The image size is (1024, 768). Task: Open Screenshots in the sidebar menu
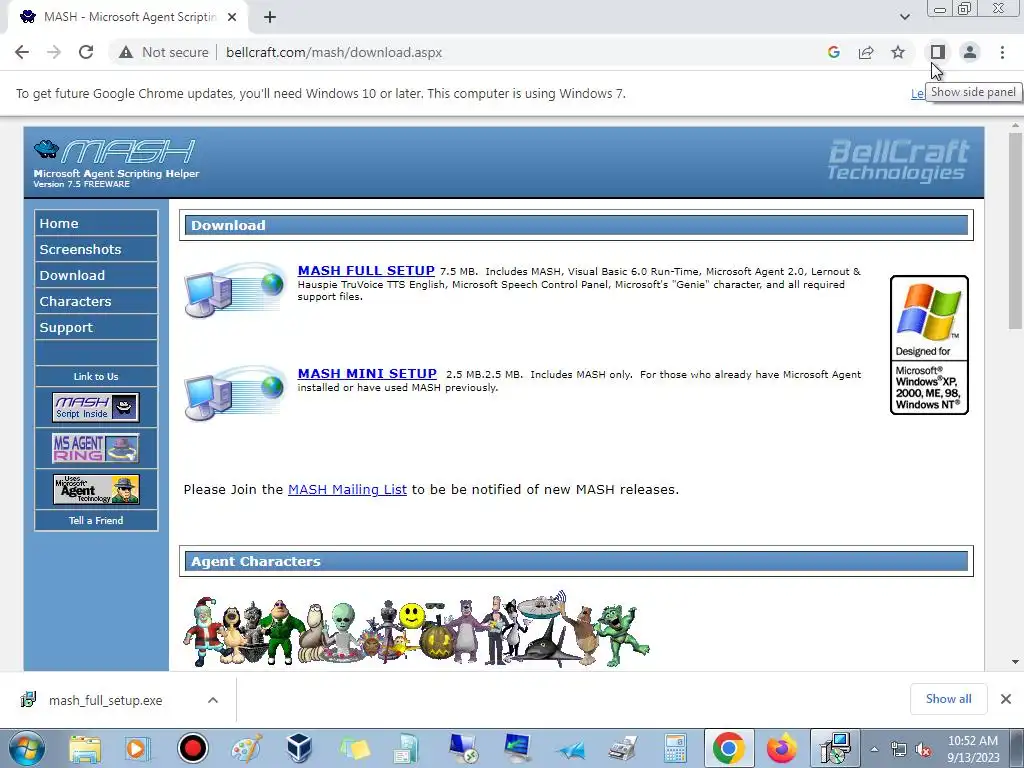pyautogui.click(x=96, y=249)
